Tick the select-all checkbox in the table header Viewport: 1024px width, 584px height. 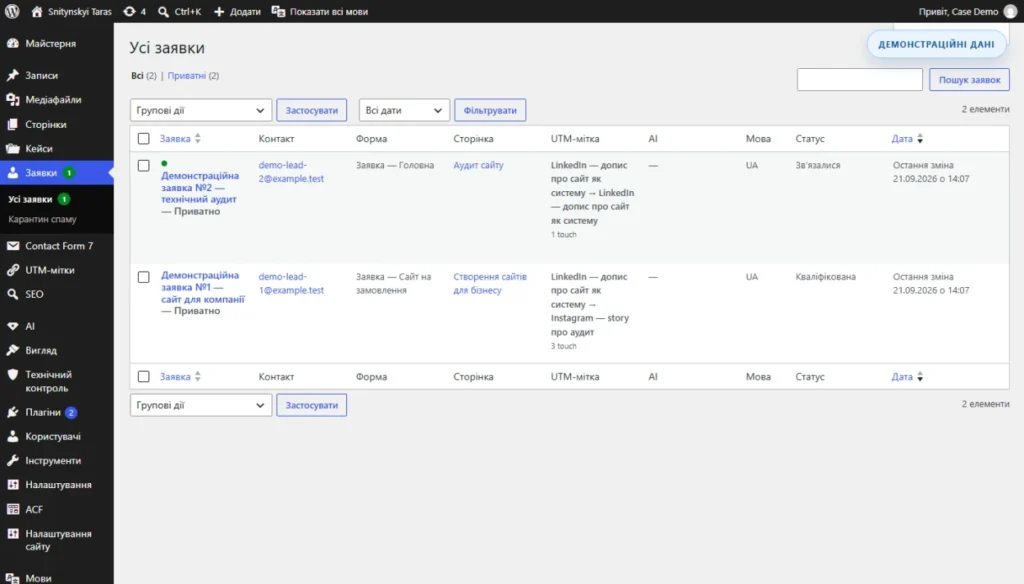point(144,138)
